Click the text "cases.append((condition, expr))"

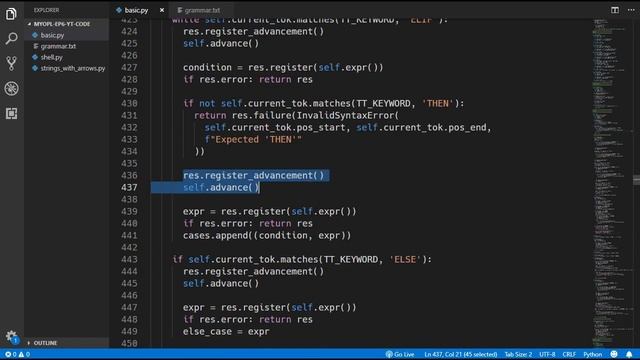tap(267, 236)
